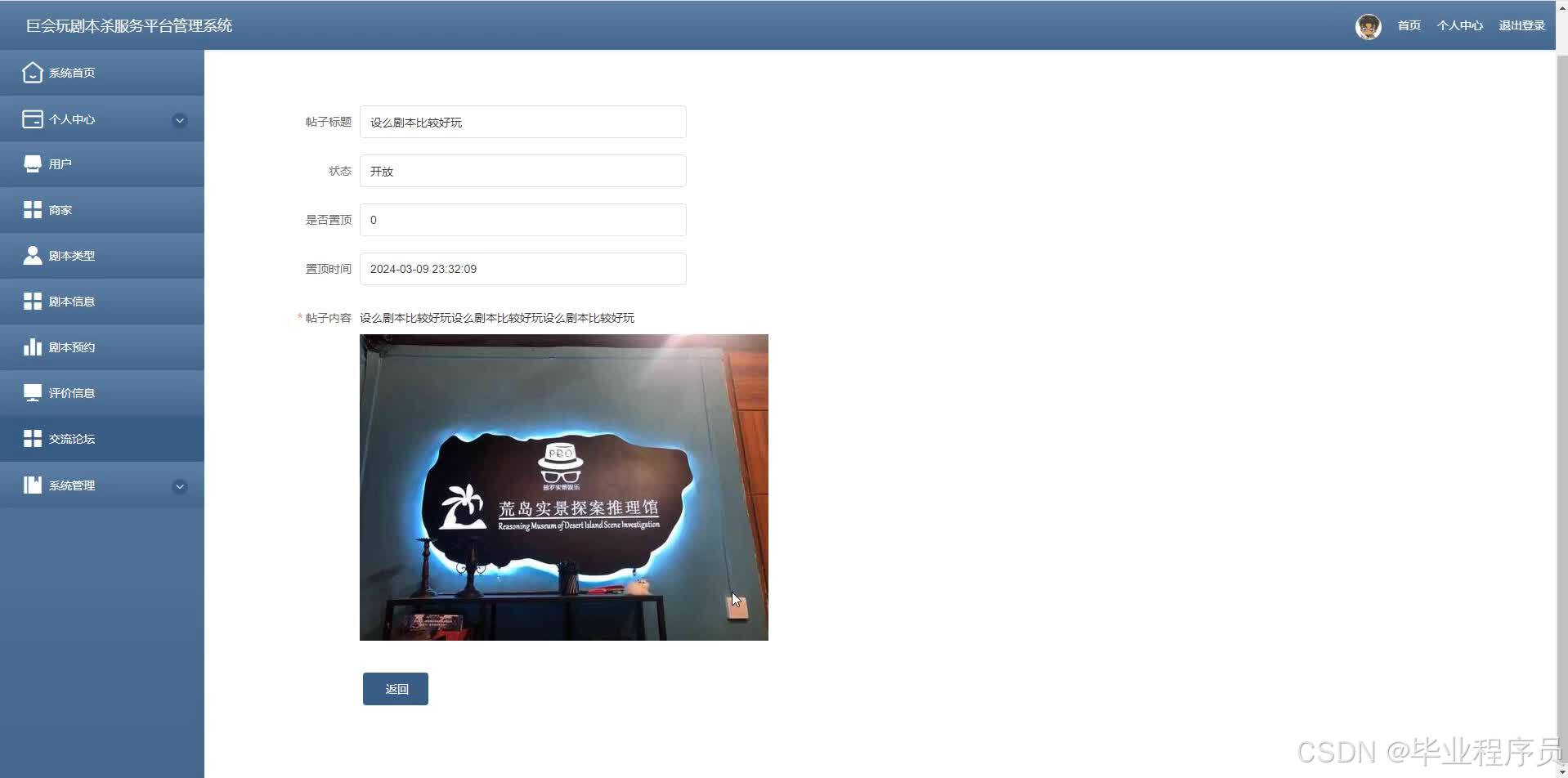Viewport: 1568px width, 778px height.
Task: Click the post content photo thumbnail
Action: [564, 487]
